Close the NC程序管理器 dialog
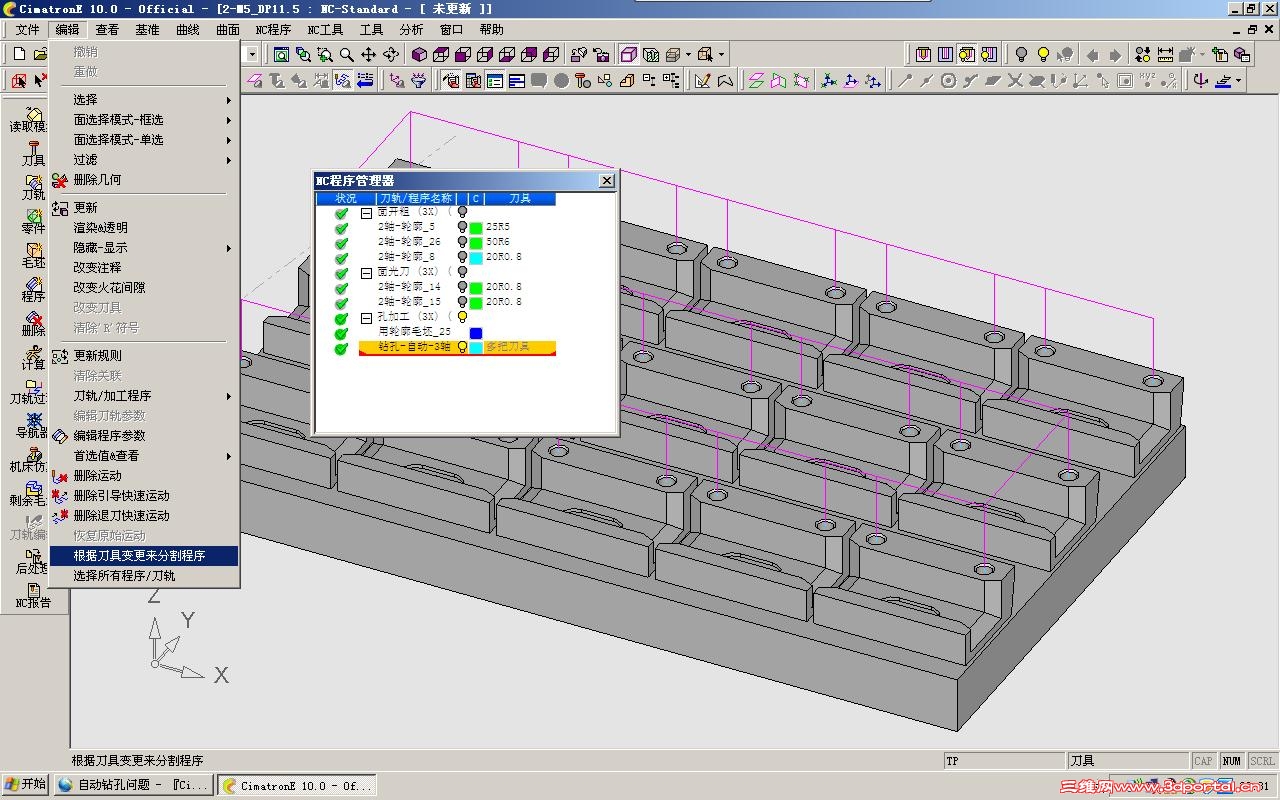The width and height of the screenshot is (1280, 800). tap(606, 180)
